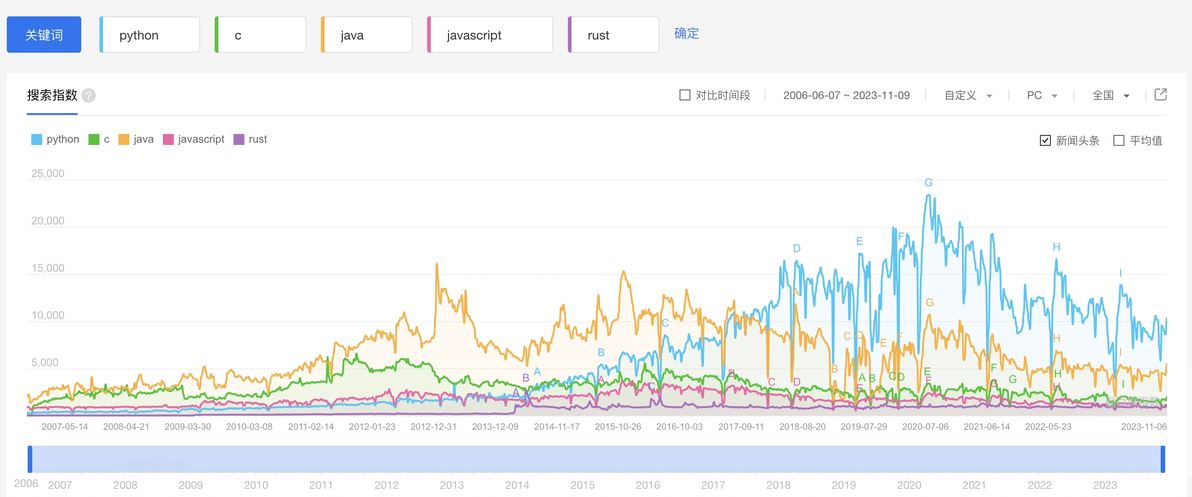The height and width of the screenshot is (497, 1192).
Task: Click the help question mark beside 搜索指数
Action: [x=89, y=96]
